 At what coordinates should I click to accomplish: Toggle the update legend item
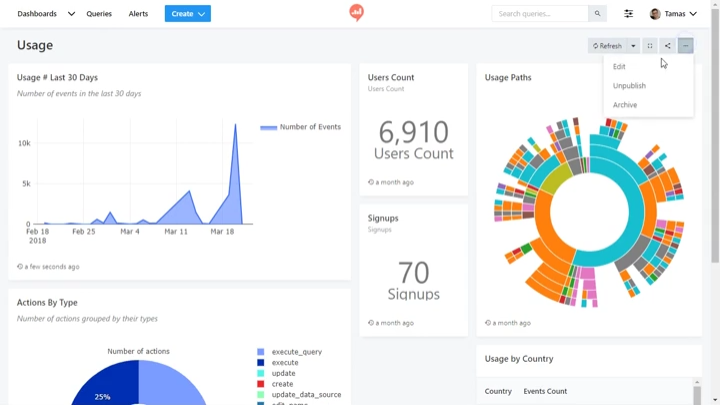click(283, 373)
